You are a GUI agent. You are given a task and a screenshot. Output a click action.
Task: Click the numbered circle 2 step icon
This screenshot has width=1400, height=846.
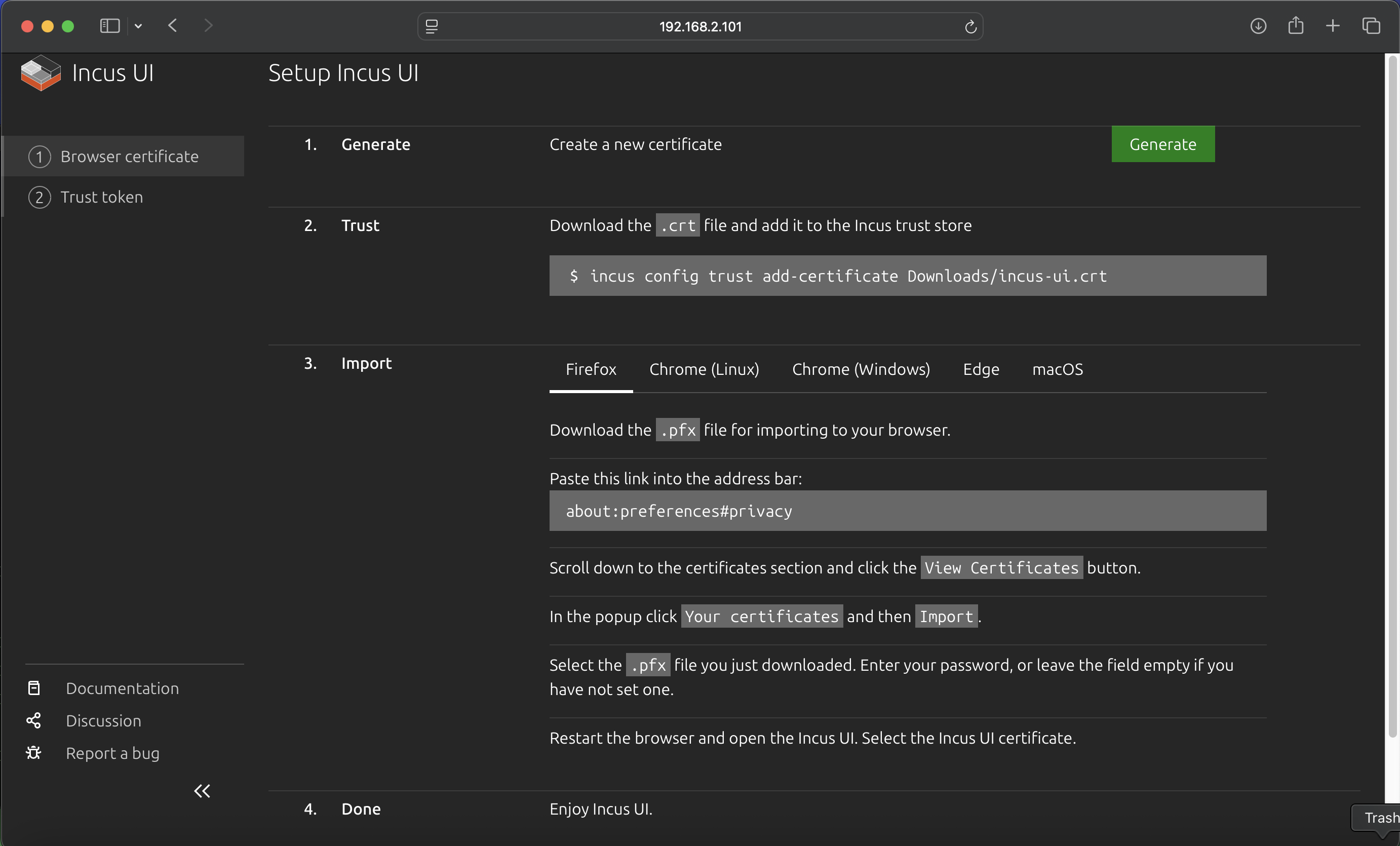(x=39, y=198)
